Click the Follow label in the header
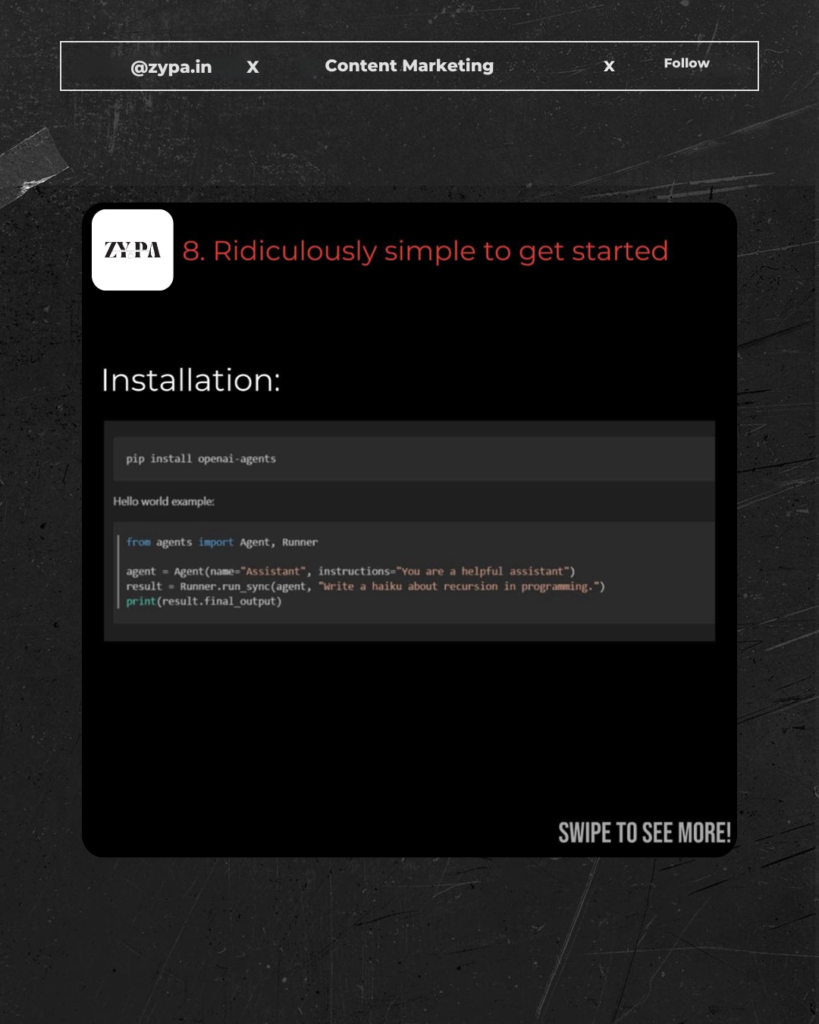This screenshot has width=819, height=1024. click(686, 63)
